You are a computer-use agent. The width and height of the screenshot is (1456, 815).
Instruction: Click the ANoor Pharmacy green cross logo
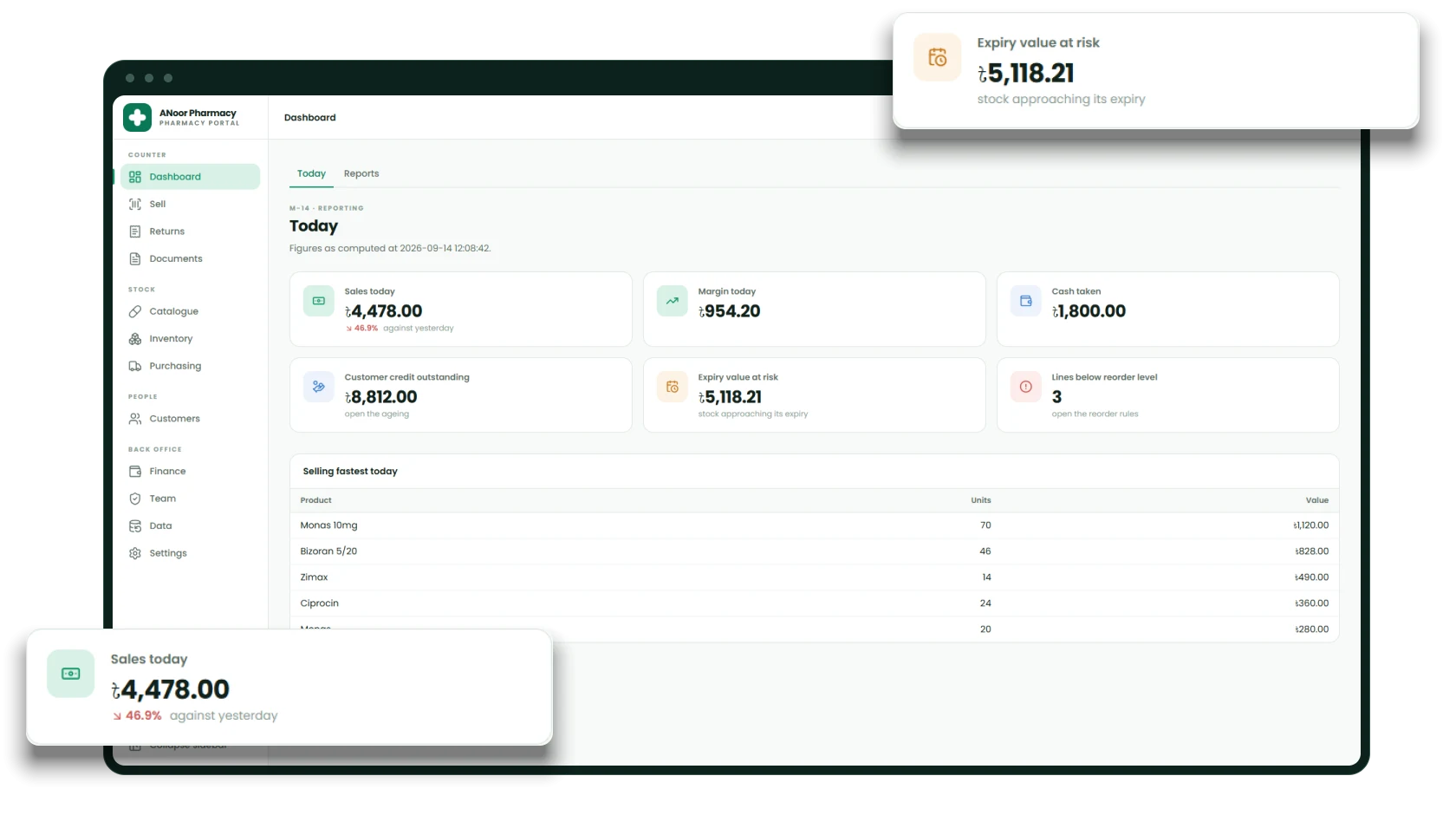tap(137, 117)
